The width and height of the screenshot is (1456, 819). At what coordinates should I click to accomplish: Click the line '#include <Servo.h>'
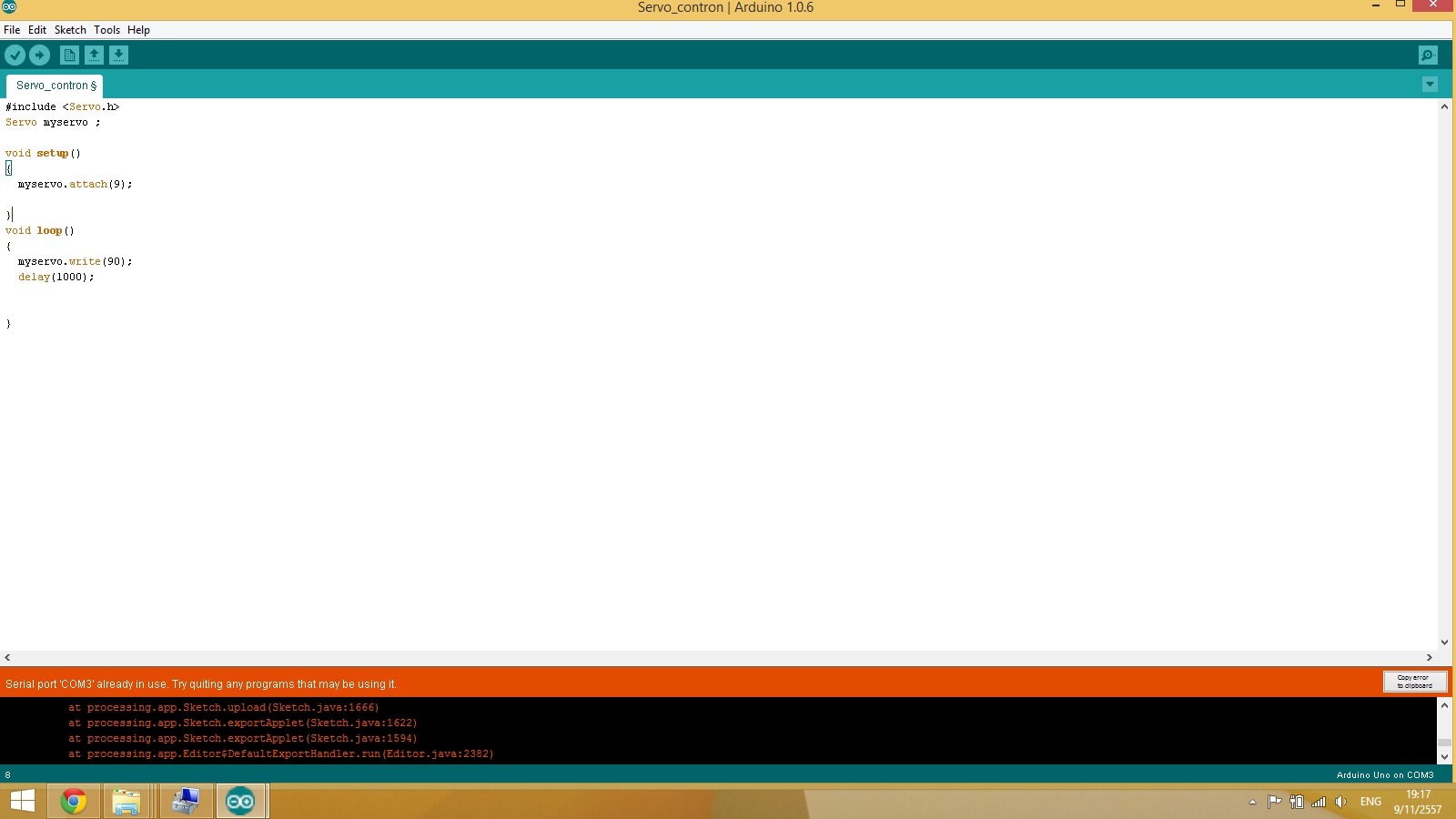(62, 106)
